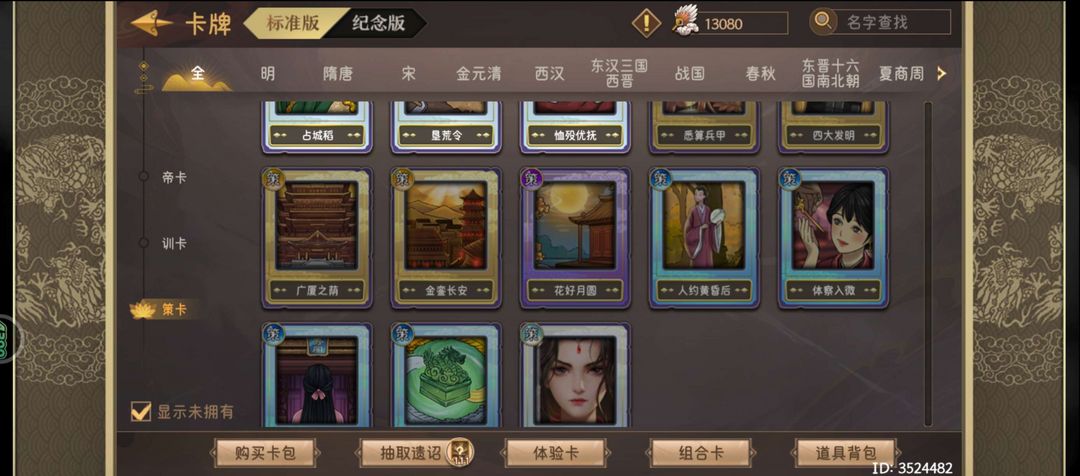Open the 隋唐 dynasty tab
The image size is (1080, 476).
click(x=338, y=73)
